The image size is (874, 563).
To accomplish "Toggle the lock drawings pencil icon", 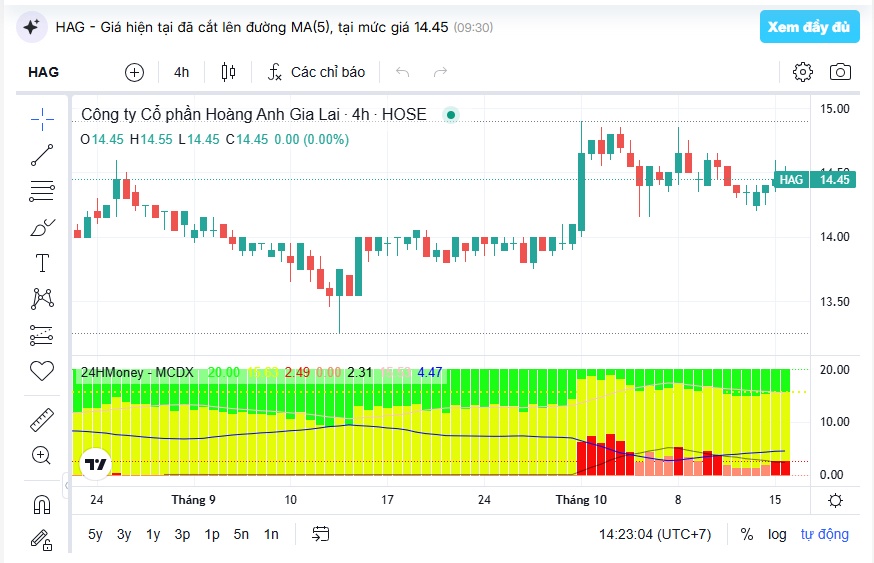I will (x=41, y=540).
